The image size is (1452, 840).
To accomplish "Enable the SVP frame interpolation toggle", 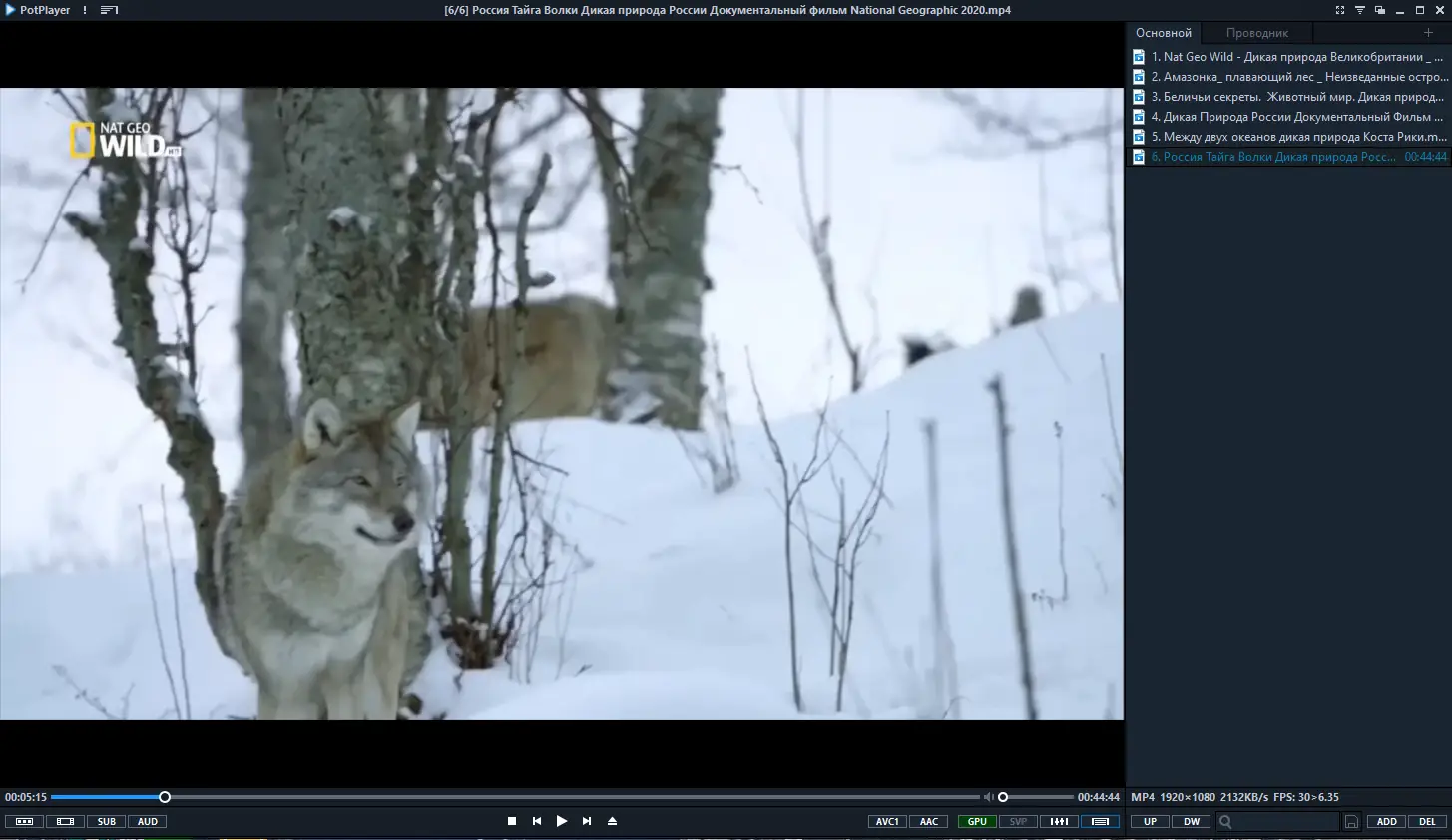I will (1017, 821).
